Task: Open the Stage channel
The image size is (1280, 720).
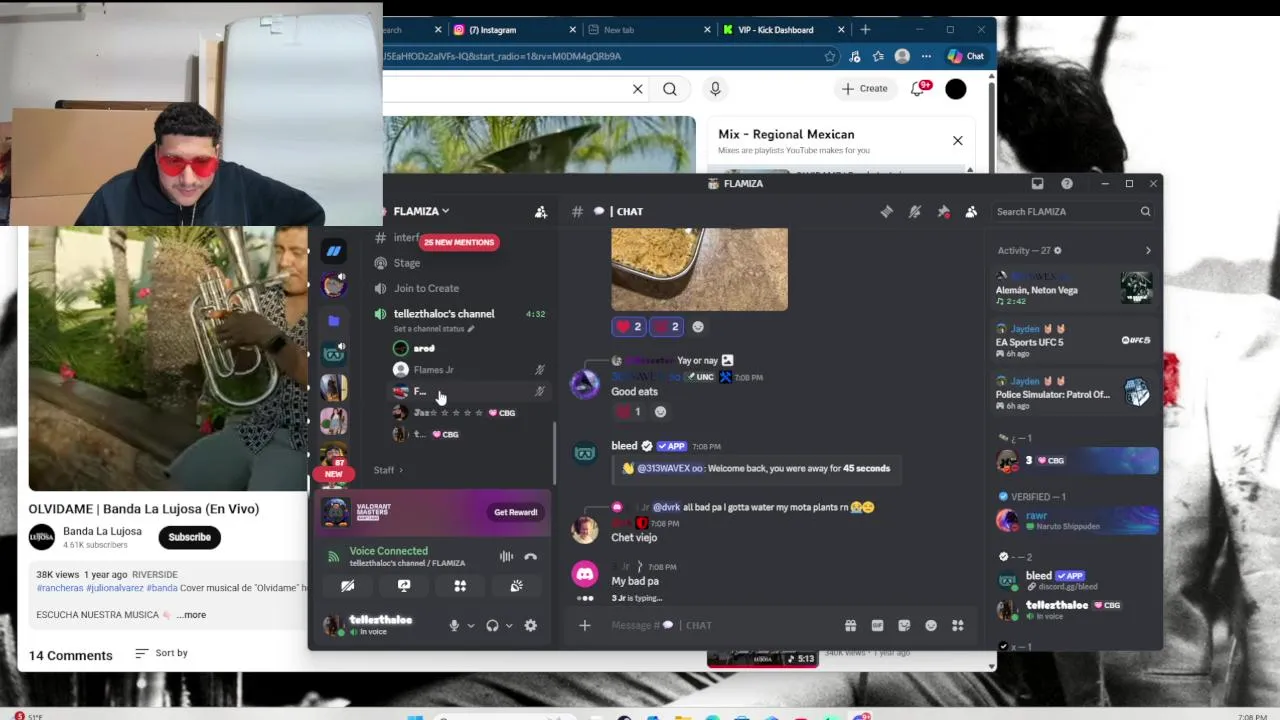Action: tap(407, 263)
